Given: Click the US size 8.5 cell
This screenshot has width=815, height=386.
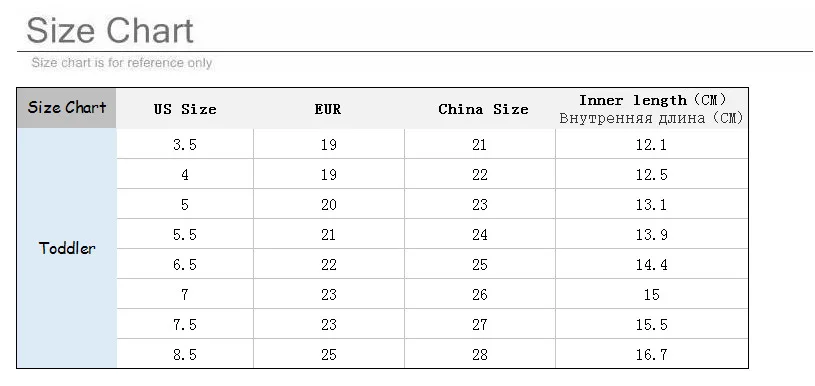Looking at the screenshot, I should click(185, 354).
